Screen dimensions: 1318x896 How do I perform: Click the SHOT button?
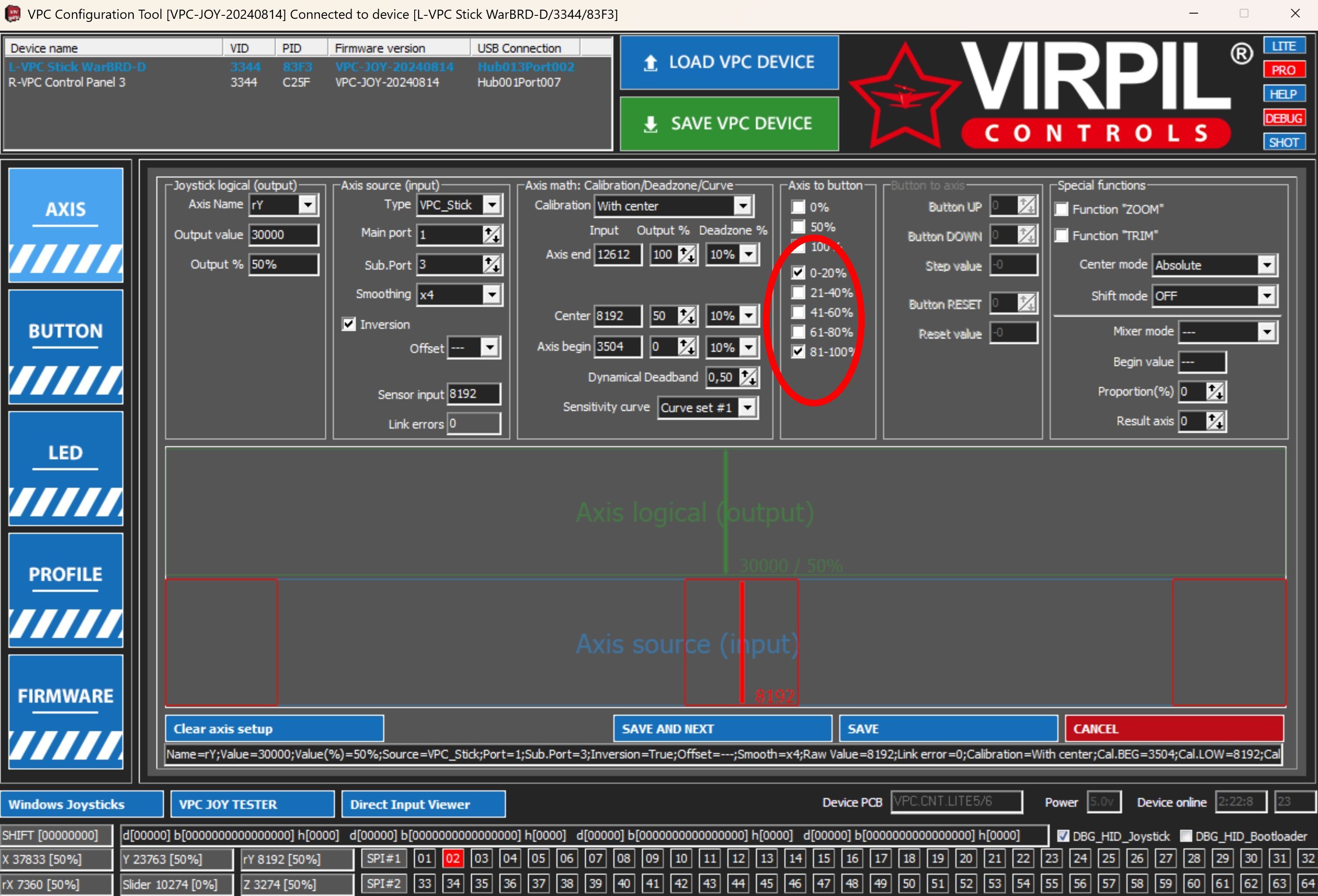click(1284, 142)
